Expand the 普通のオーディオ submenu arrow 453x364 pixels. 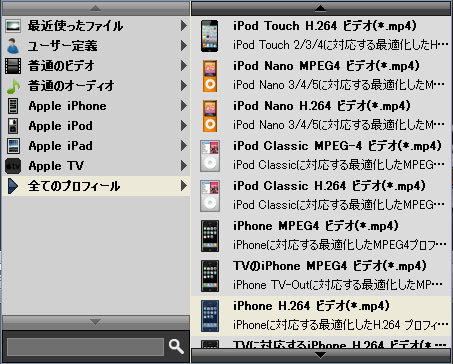(184, 86)
